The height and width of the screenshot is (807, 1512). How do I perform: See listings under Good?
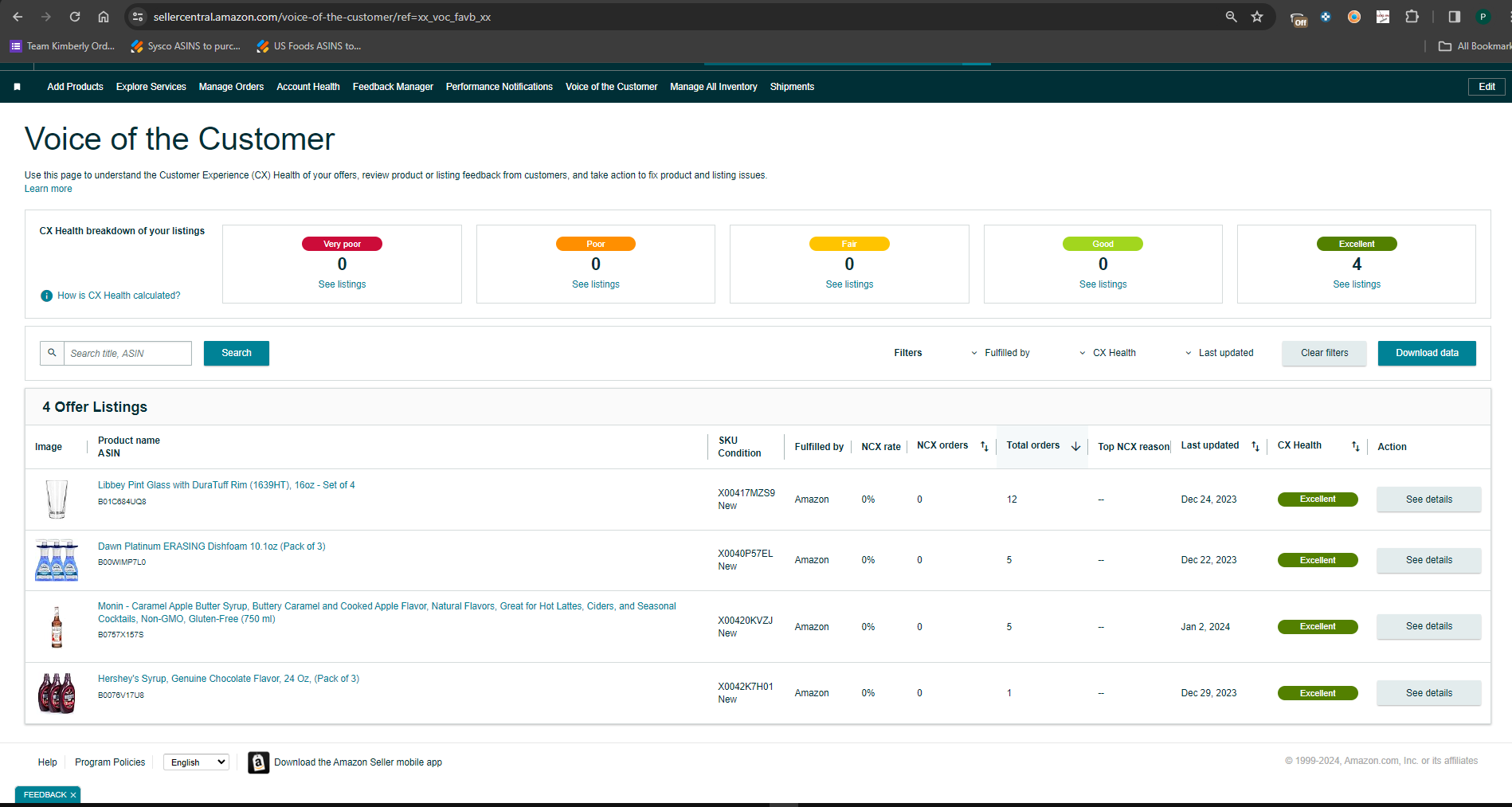pyautogui.click(x=1103, y=284)
